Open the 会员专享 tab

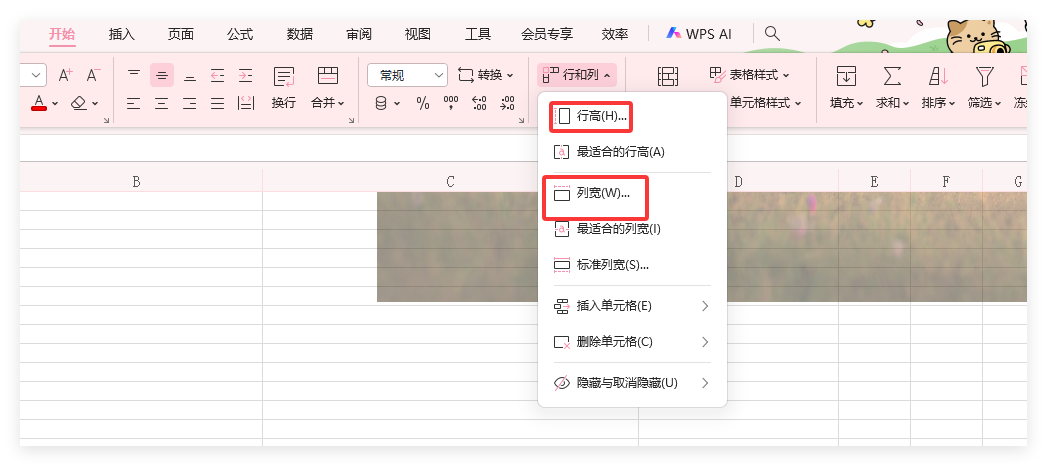pos(547,34)
